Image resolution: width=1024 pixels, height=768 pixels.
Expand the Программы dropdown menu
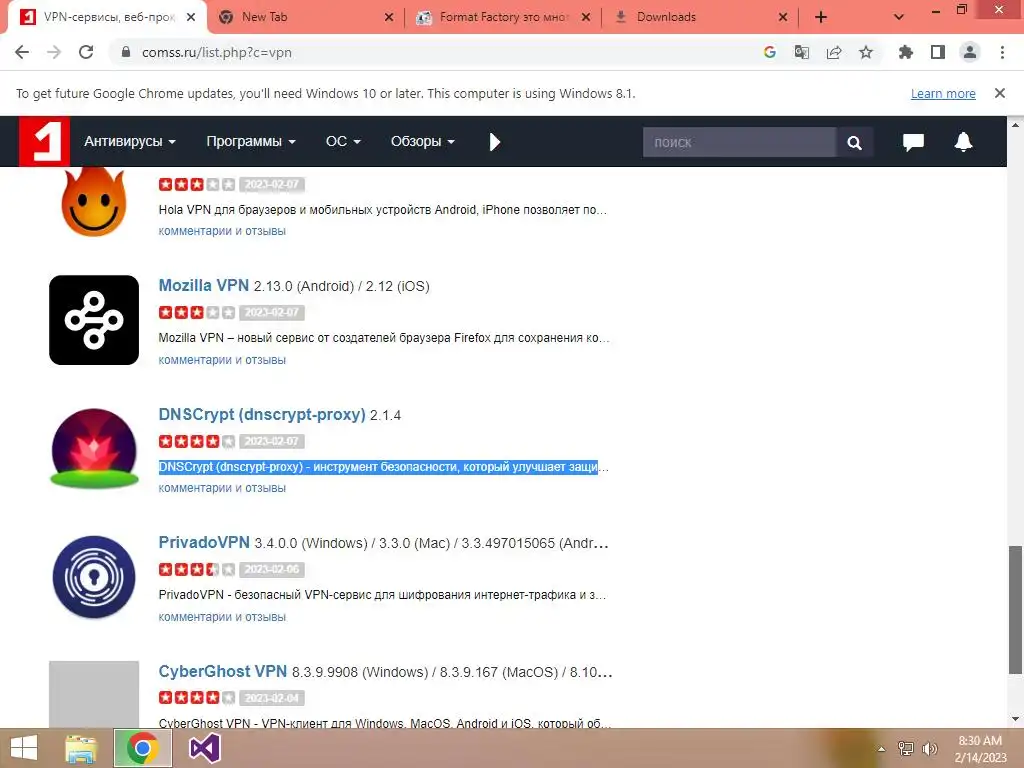[251, 141]
